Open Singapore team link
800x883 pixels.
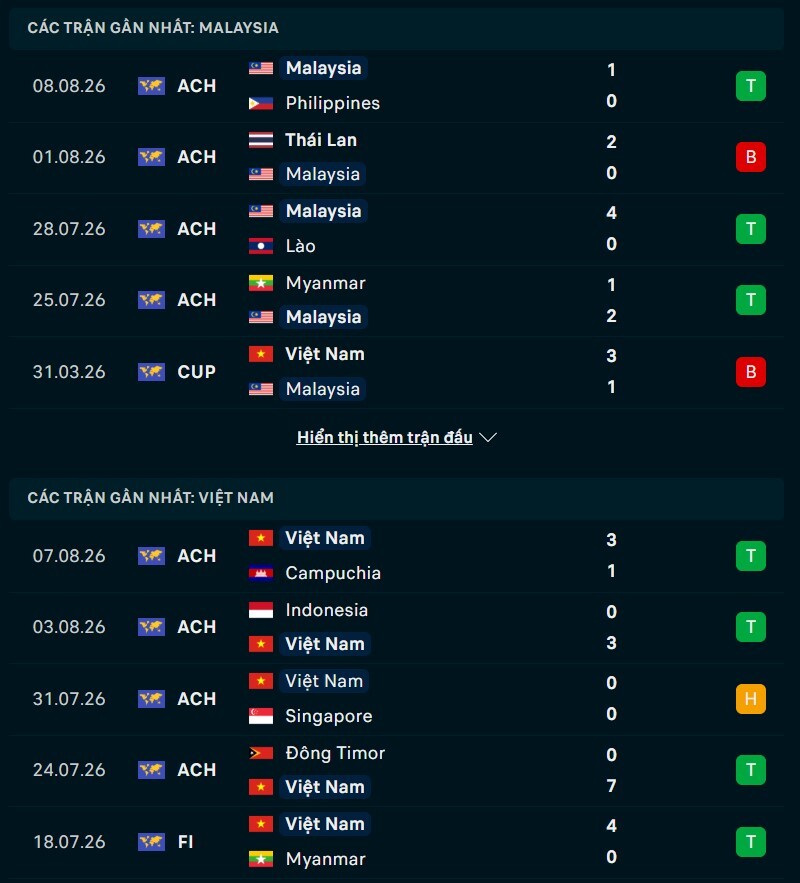pyautogui.click(x=329, y=716)
